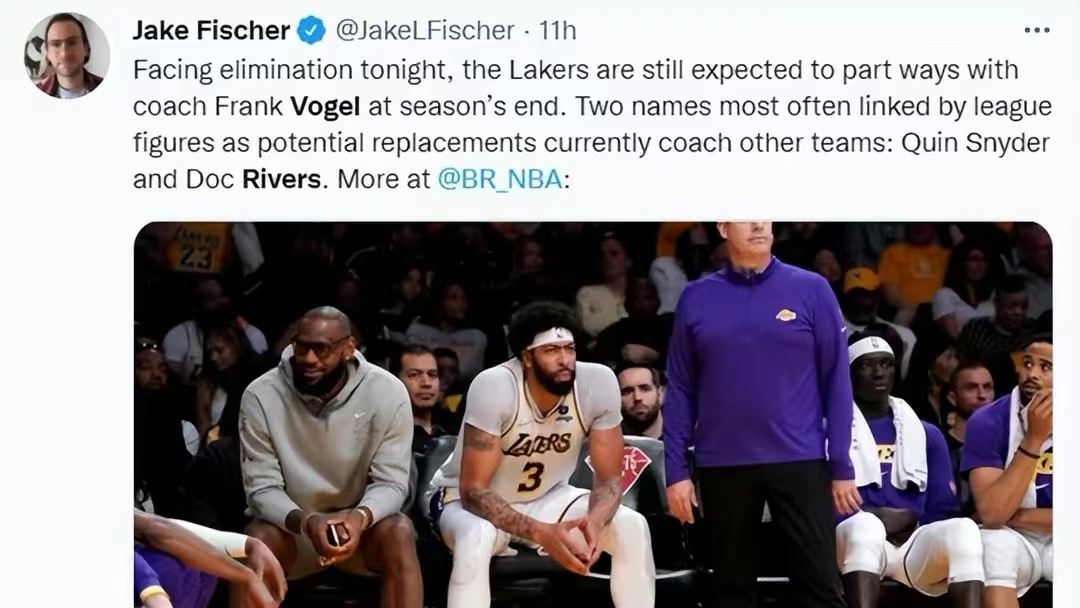Open the tweet's three-dot more menu

click(x=1037, y=31)
